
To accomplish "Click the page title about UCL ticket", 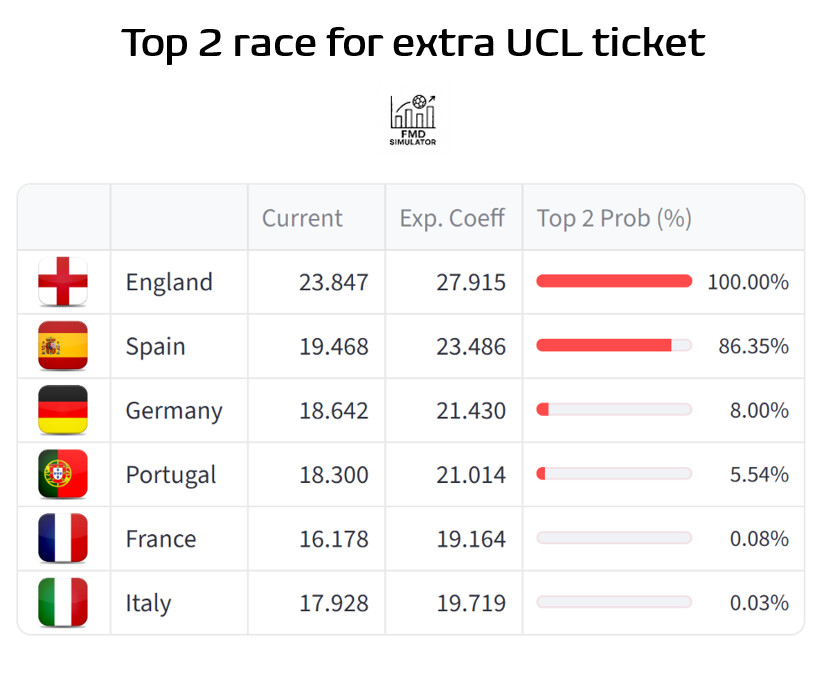I will [412, 43].
